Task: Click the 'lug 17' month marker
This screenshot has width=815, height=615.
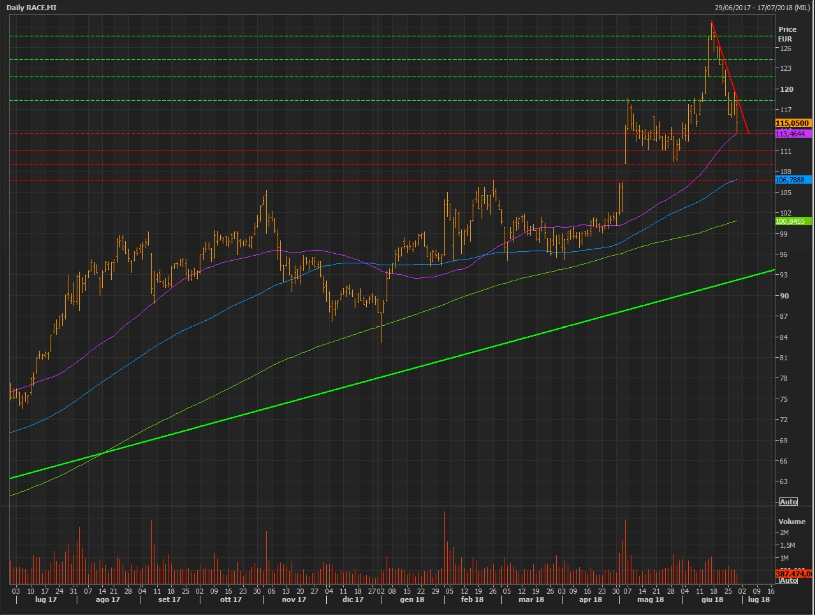Action: click(x=46, y=599)
